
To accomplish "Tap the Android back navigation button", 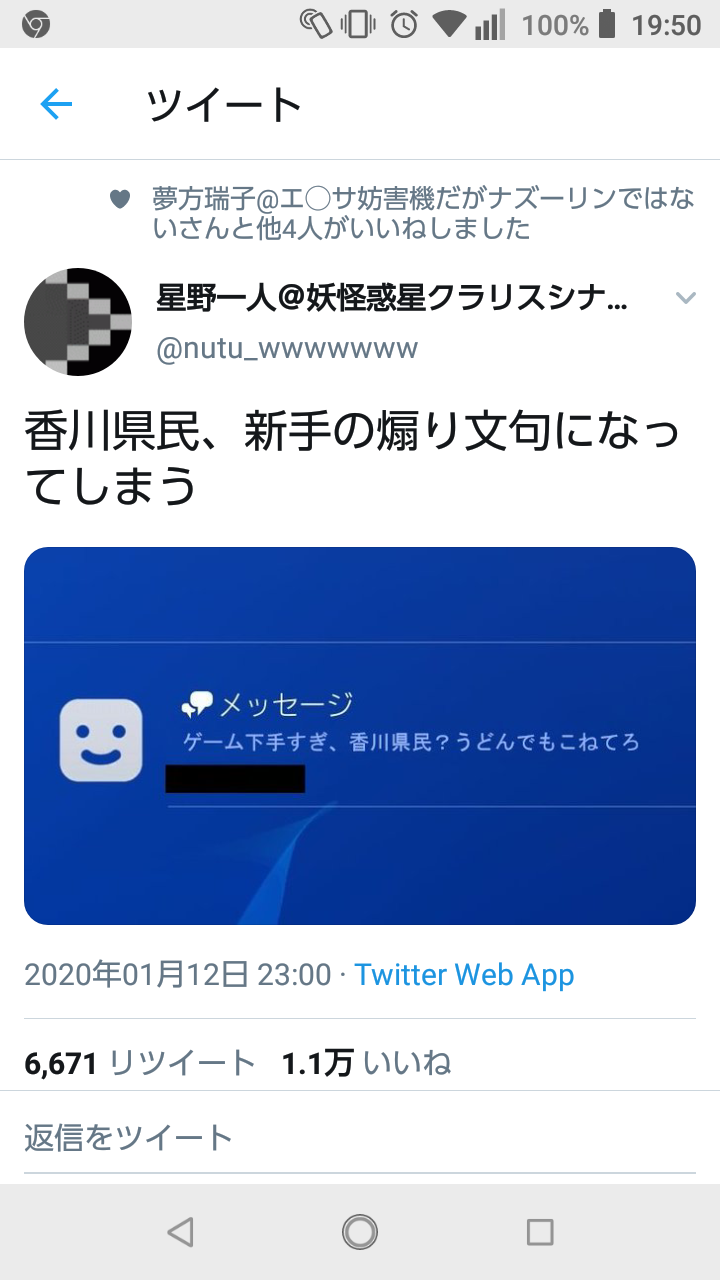I will [x=180, y=1232].
